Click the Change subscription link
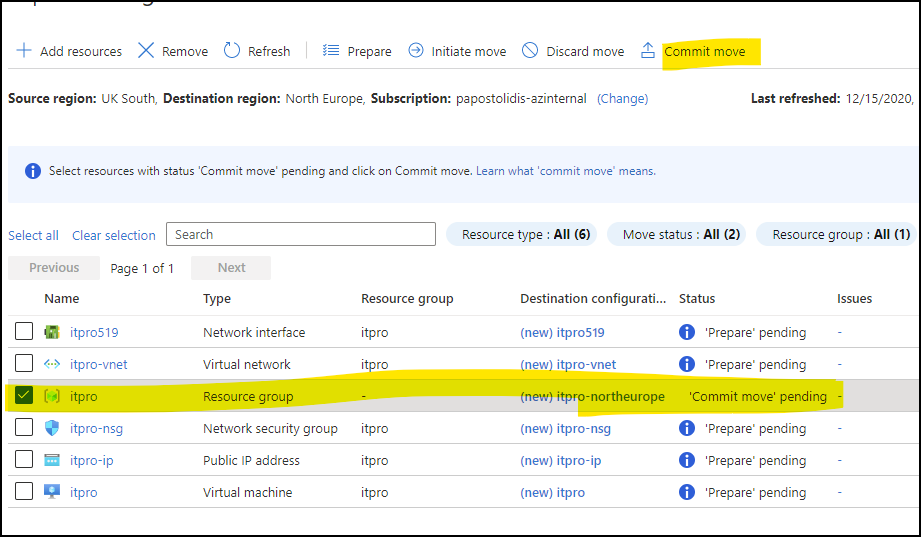The width and height of the screenshot is (921, 537). click(x=622, y=99)
